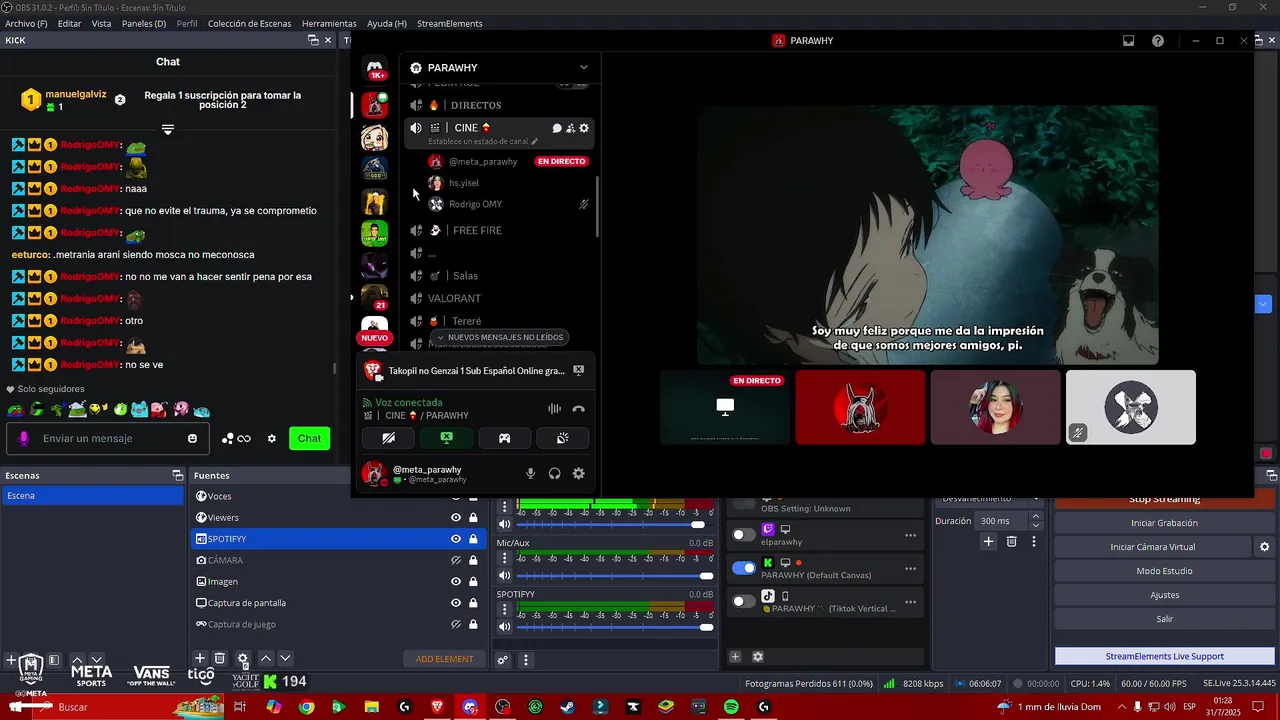Screen dimensions: 1280x720
Task: Select FREE FIRE voice channel
Action: pyautogui.click(x=477, y=230)
